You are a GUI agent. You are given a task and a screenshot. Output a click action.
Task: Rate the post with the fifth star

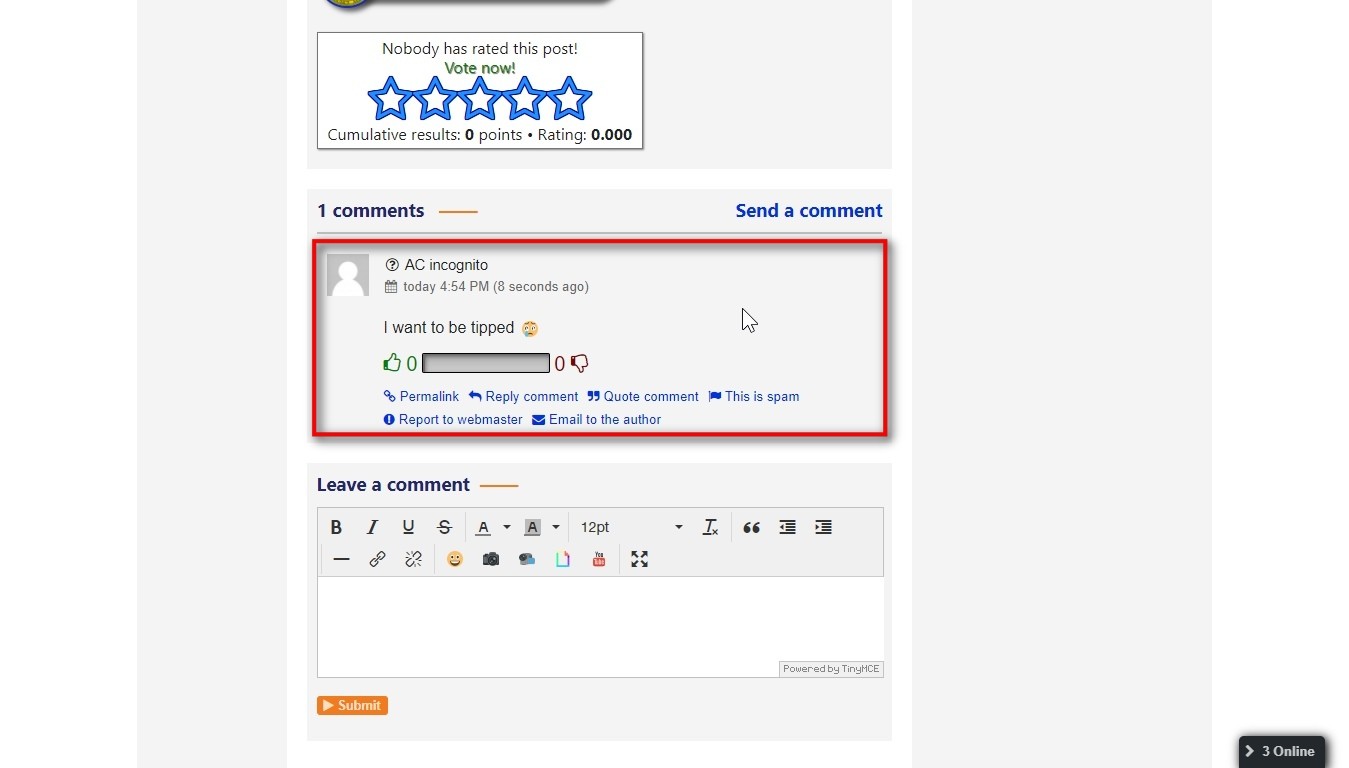pyautogui.click(x=569, y=99)
